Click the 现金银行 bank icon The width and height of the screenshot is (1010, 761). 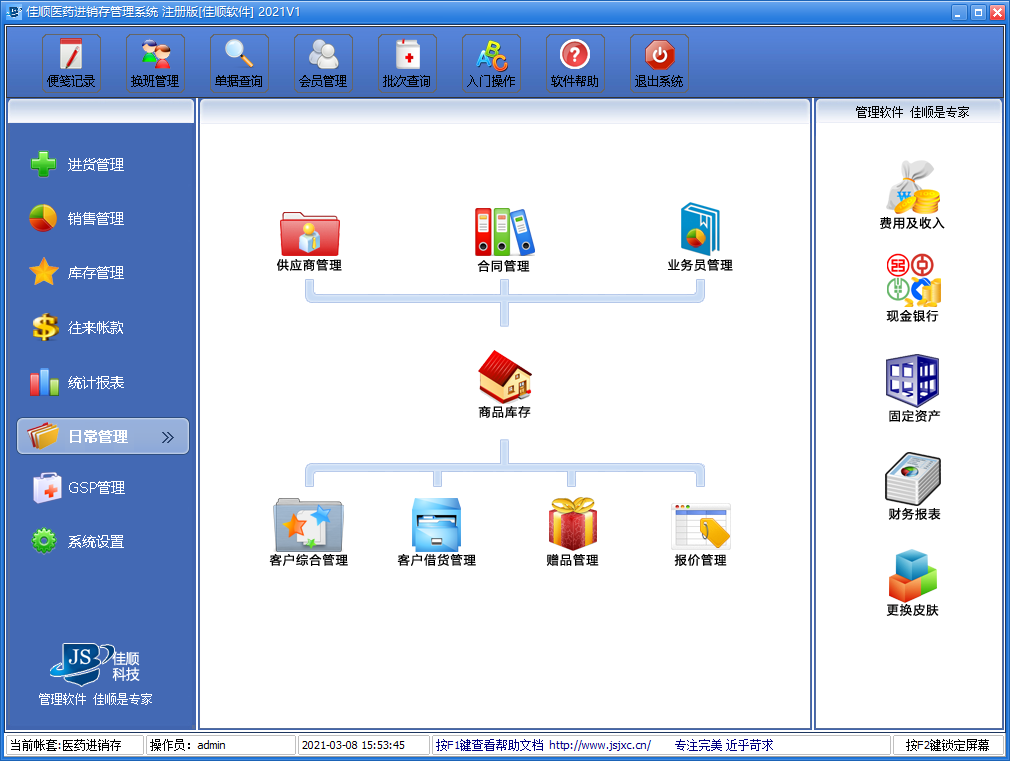[x=912, y=281]
